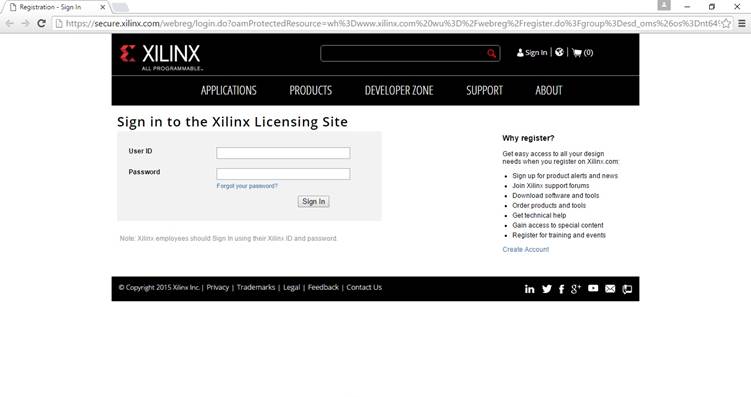Click the copyright 2015 Xilinx Inc. text
Image resolution: width=751 pixels, height=397 pixels.
(159, 287)
